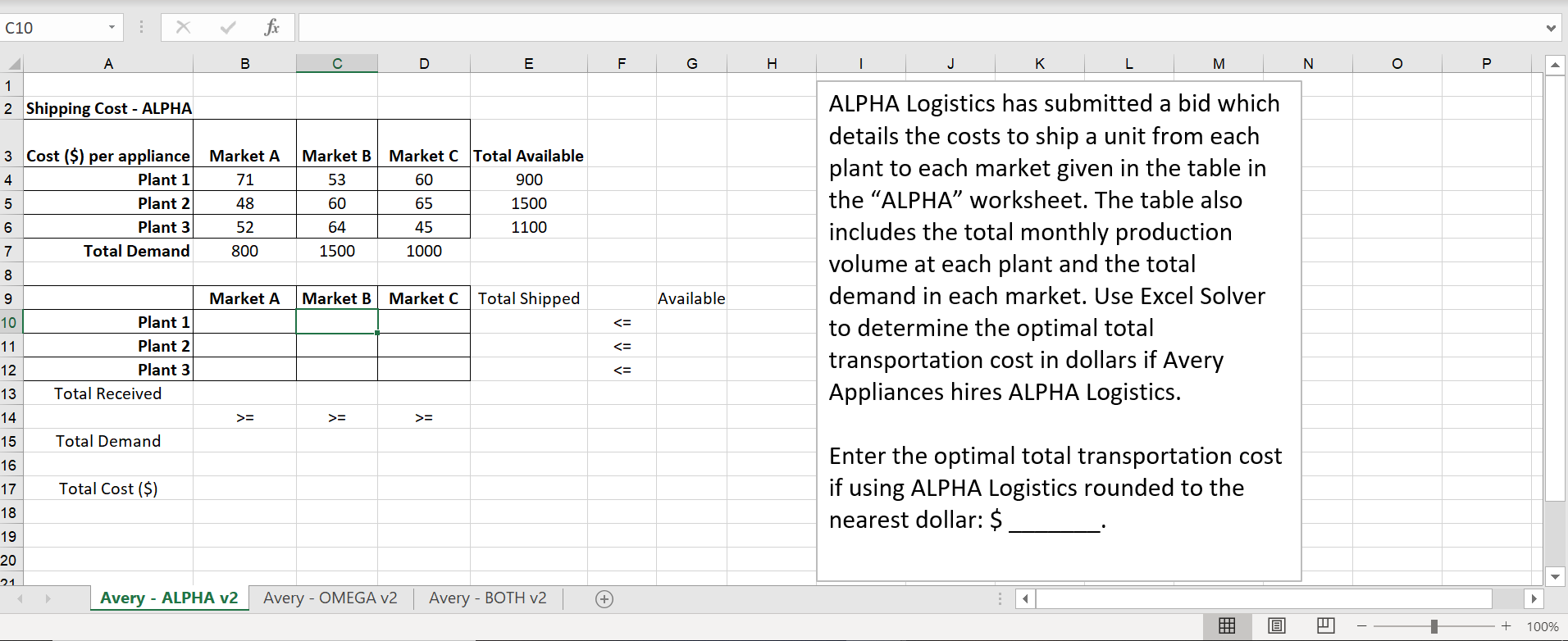
Task: Click the formula bar options dots handle
Action: coord(141,28)
